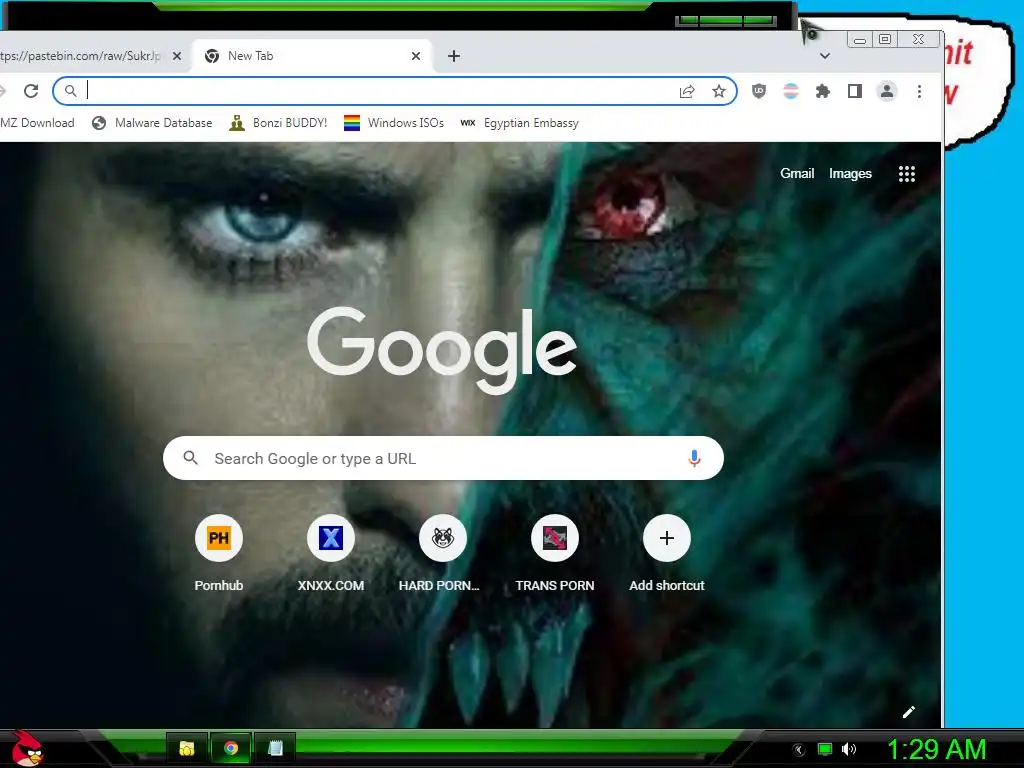Customize this page with pencil icon

tap(908, 712)
